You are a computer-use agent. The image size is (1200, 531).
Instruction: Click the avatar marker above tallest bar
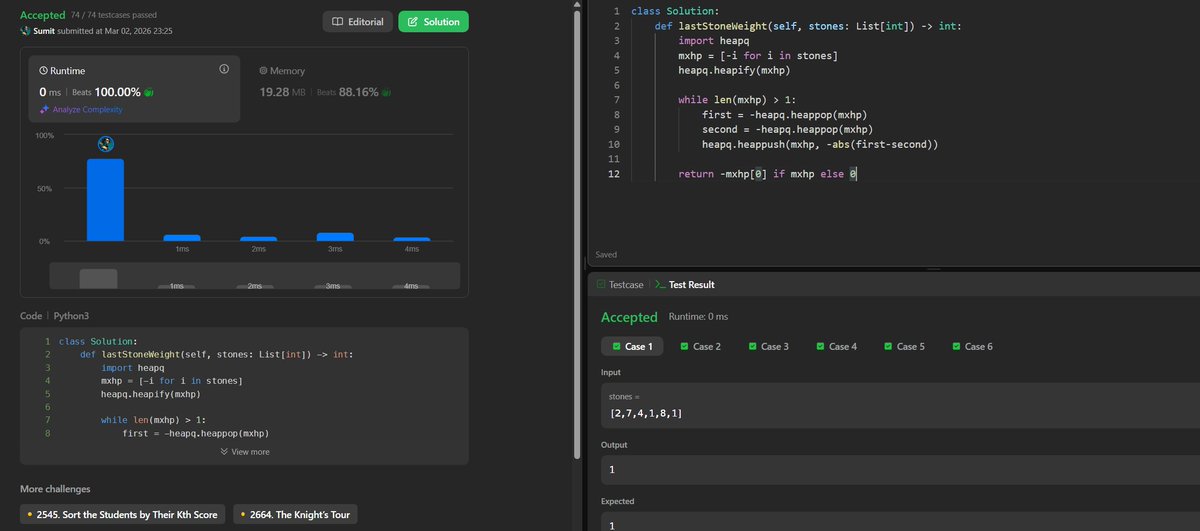(105, 144)
